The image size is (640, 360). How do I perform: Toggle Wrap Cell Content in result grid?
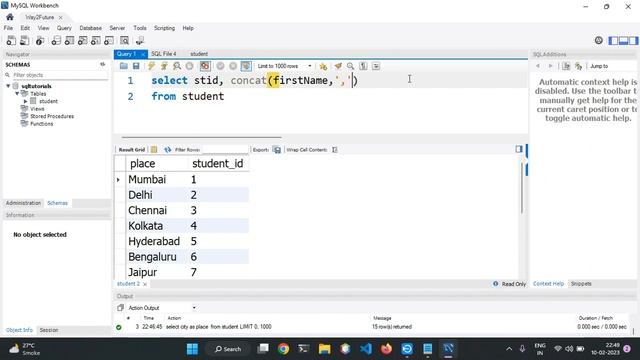pos(335,150)
